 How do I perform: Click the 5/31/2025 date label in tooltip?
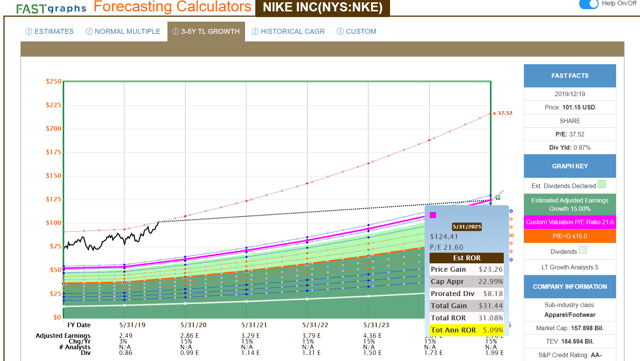point(467,227)
